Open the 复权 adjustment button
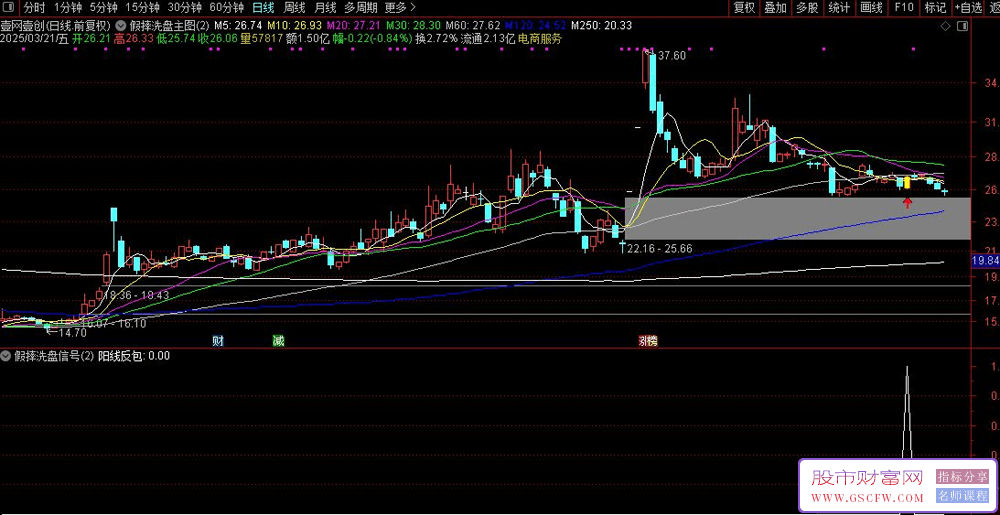This screenshot has height=515, width=1000. 744,8
